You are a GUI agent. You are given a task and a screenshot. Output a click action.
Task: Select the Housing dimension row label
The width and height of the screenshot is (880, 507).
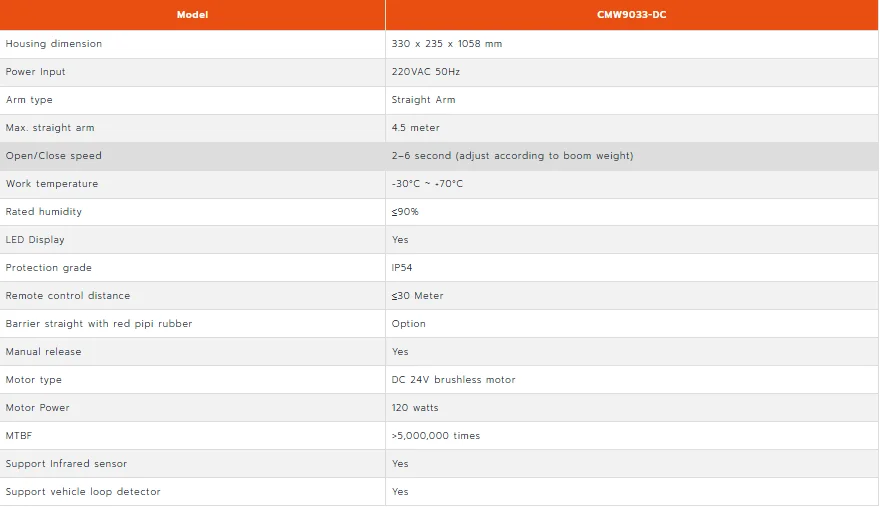pos(54,44)
